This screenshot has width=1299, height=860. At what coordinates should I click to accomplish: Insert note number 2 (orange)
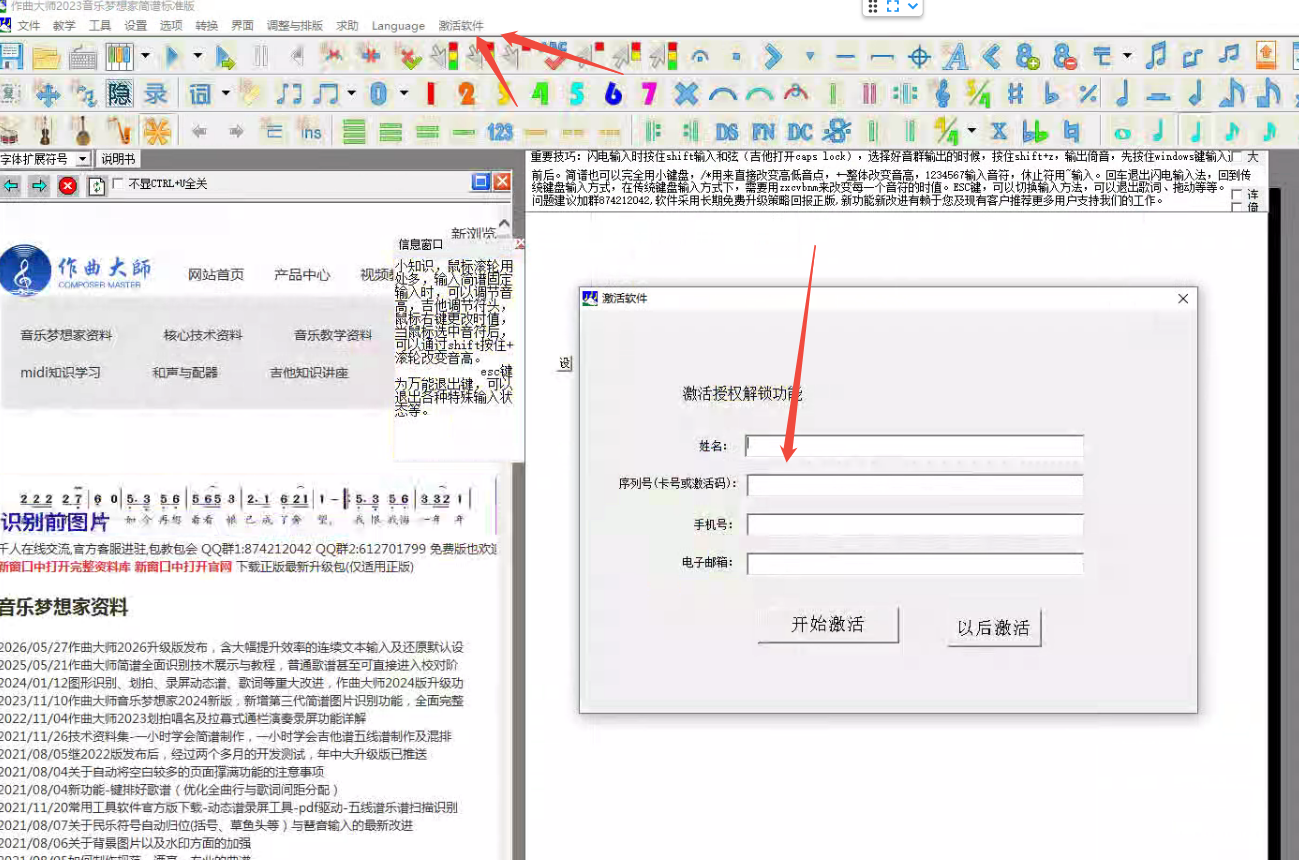pyautogui.click(x=467, y=94)
